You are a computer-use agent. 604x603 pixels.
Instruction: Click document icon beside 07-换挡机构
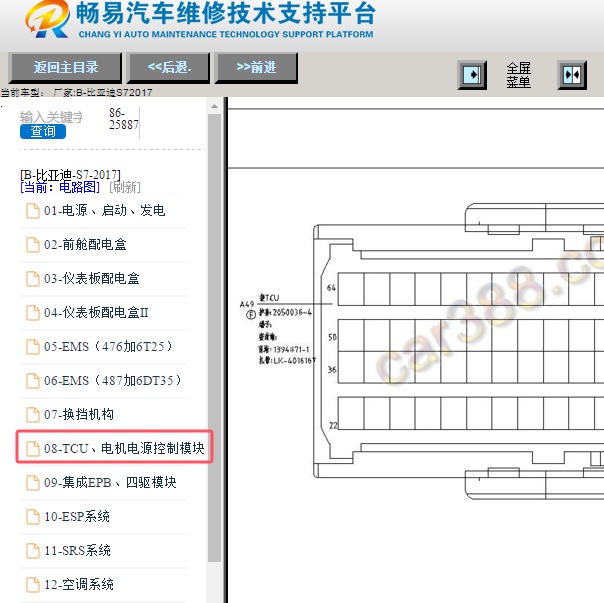point(33,415)
